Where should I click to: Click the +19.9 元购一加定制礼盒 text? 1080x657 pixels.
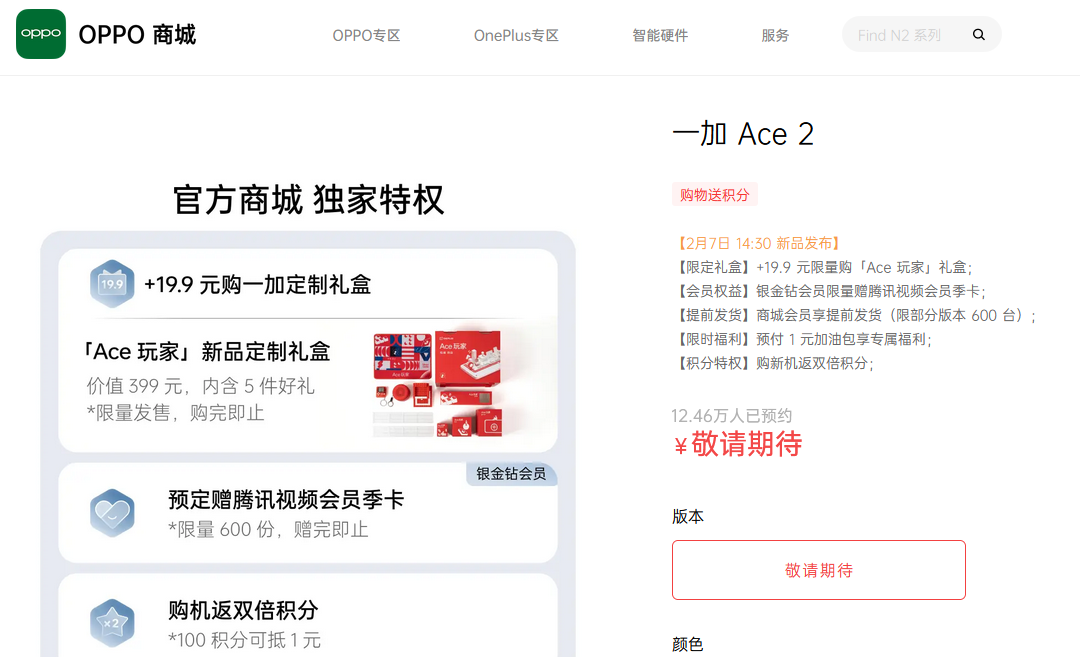[258, 284]
